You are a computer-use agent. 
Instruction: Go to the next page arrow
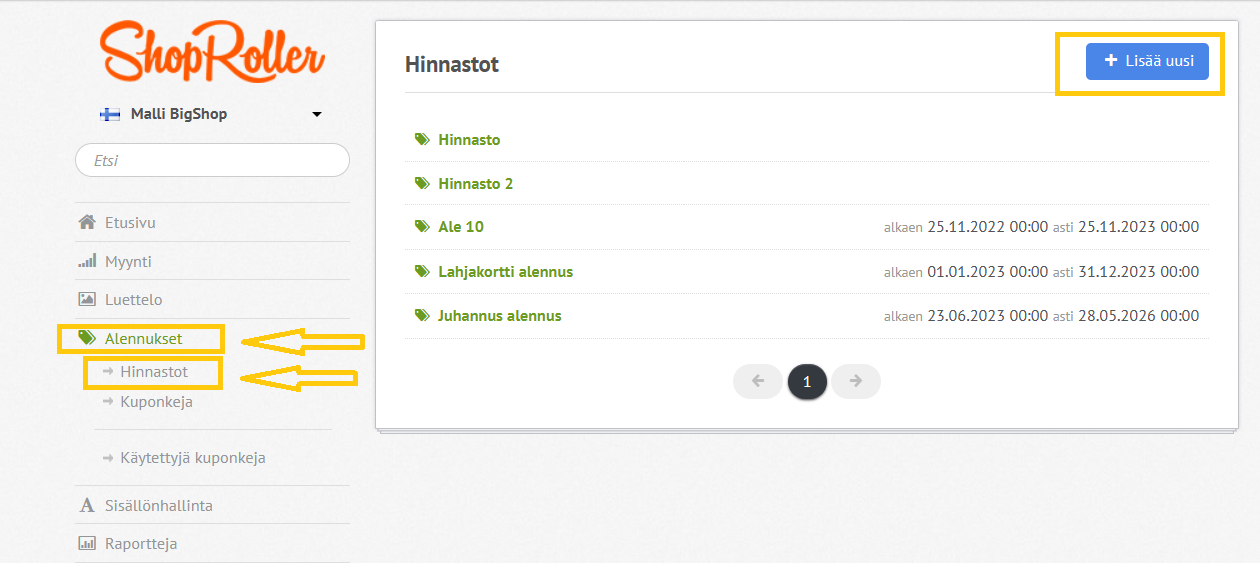856,381
